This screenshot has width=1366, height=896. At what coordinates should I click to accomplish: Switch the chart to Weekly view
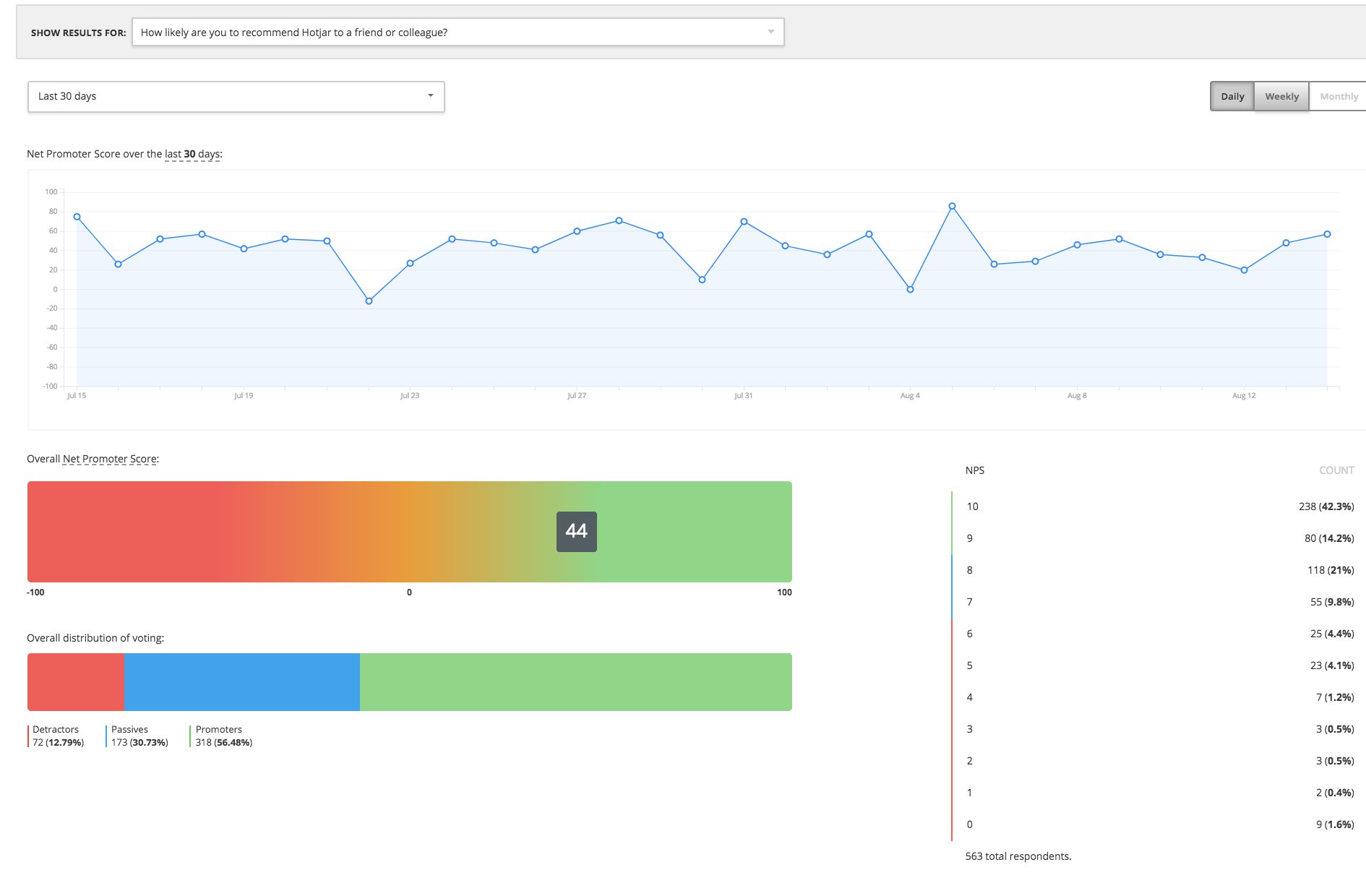[x=1281, y=97]
